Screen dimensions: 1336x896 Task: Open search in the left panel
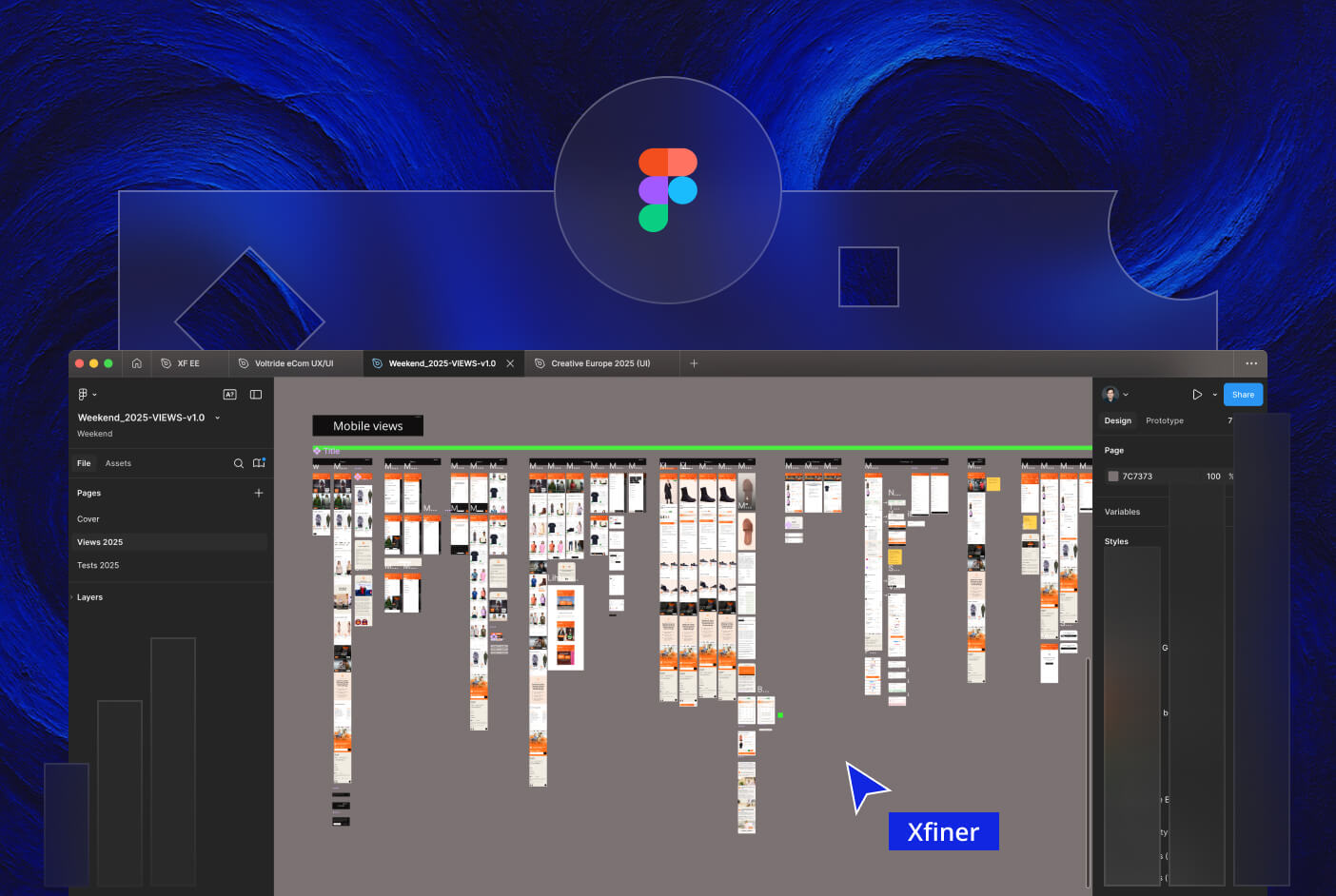(x=239, y=463)
